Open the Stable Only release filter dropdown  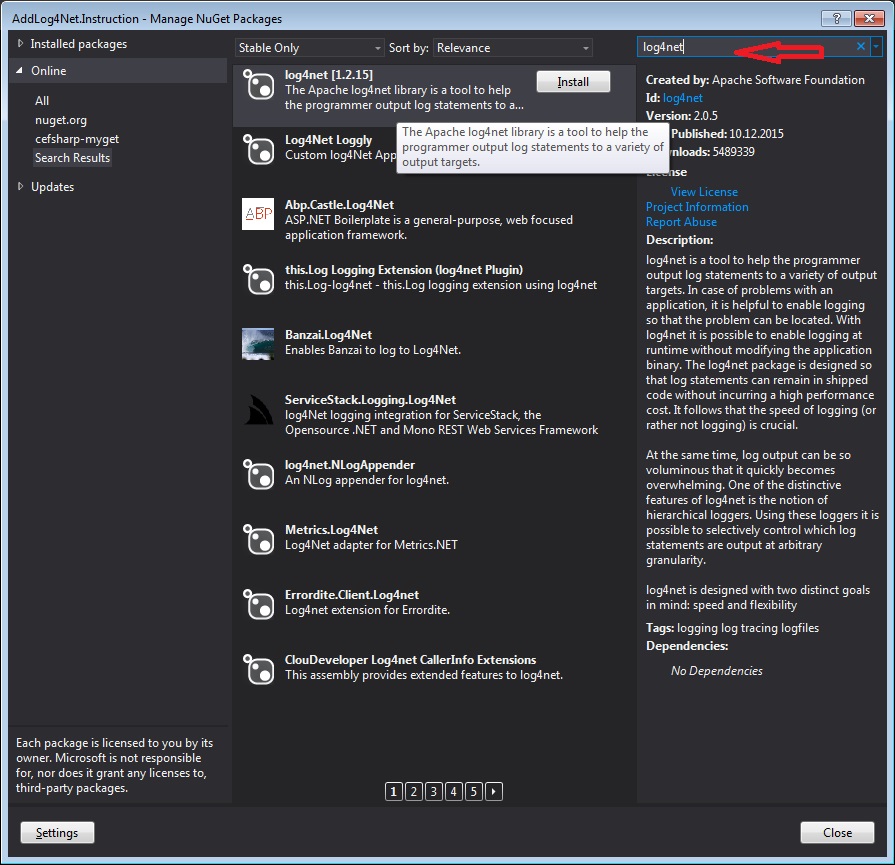(309, 48)
